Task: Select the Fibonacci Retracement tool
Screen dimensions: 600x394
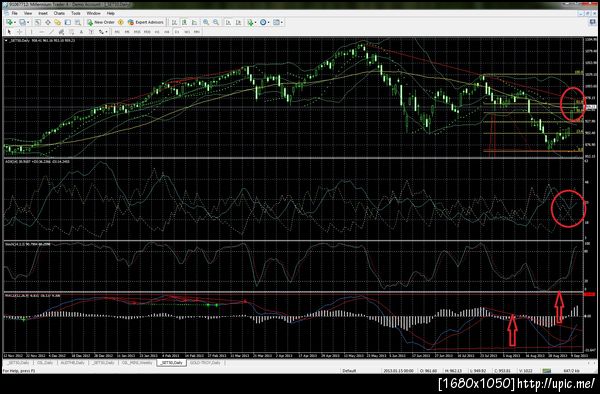Action: [x=72, y=32]
